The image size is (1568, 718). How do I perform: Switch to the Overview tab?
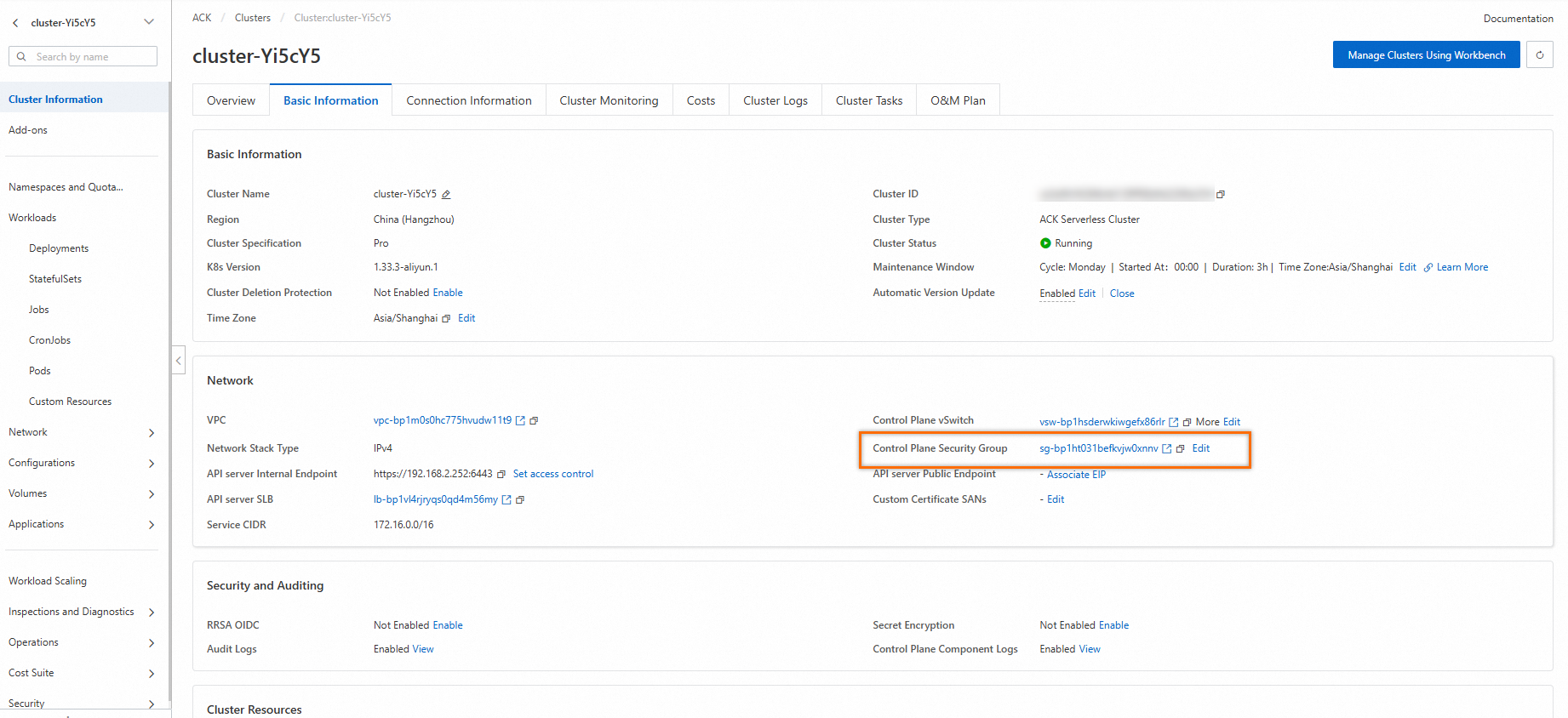[231, 100]
